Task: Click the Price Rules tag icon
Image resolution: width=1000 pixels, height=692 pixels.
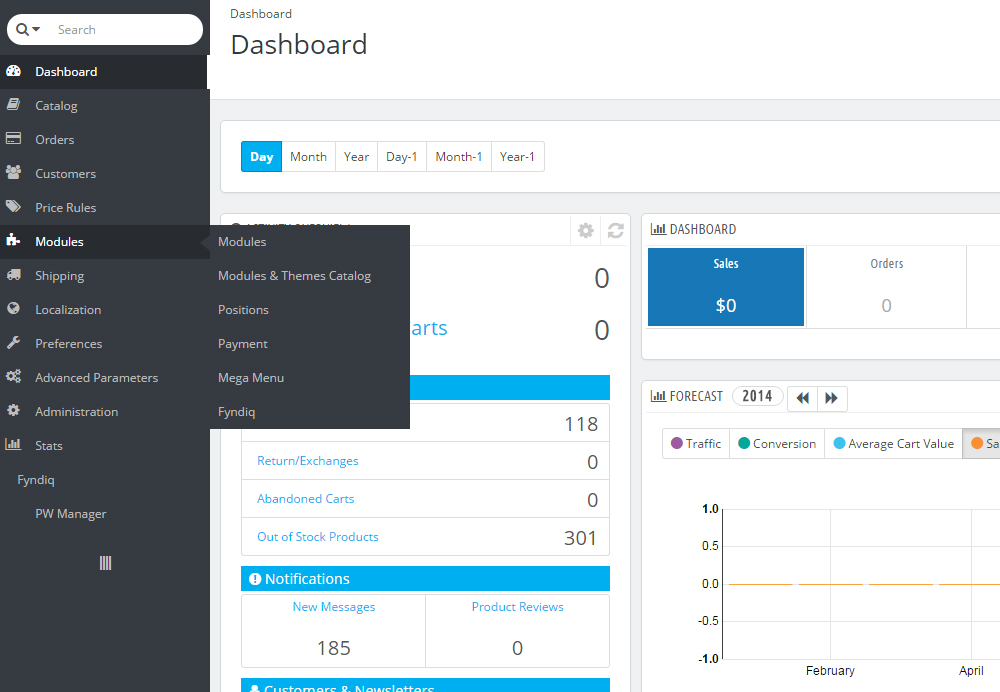Action: (x=13, y=208)
